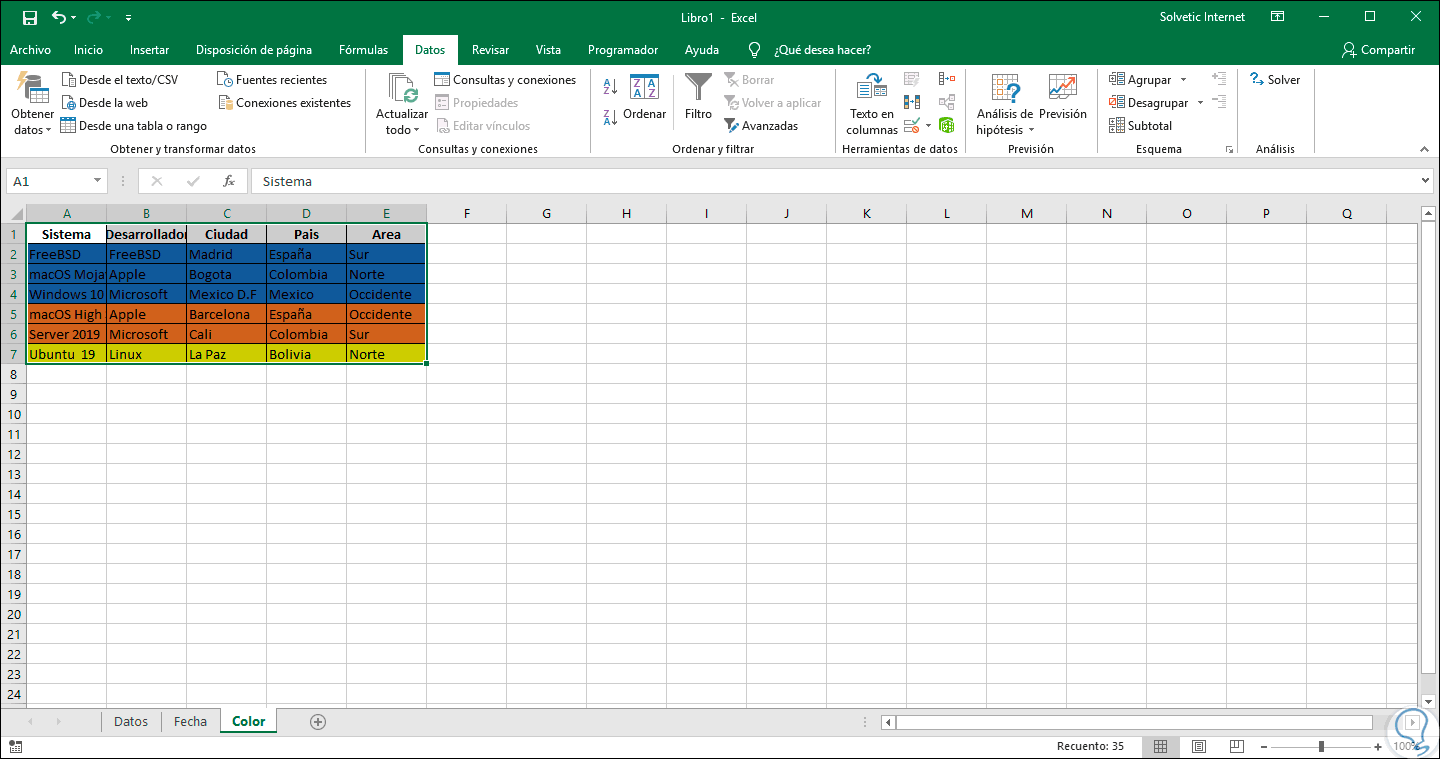Switch to the Datos sheet tab

pyautogui.click(x=131, y=721)
